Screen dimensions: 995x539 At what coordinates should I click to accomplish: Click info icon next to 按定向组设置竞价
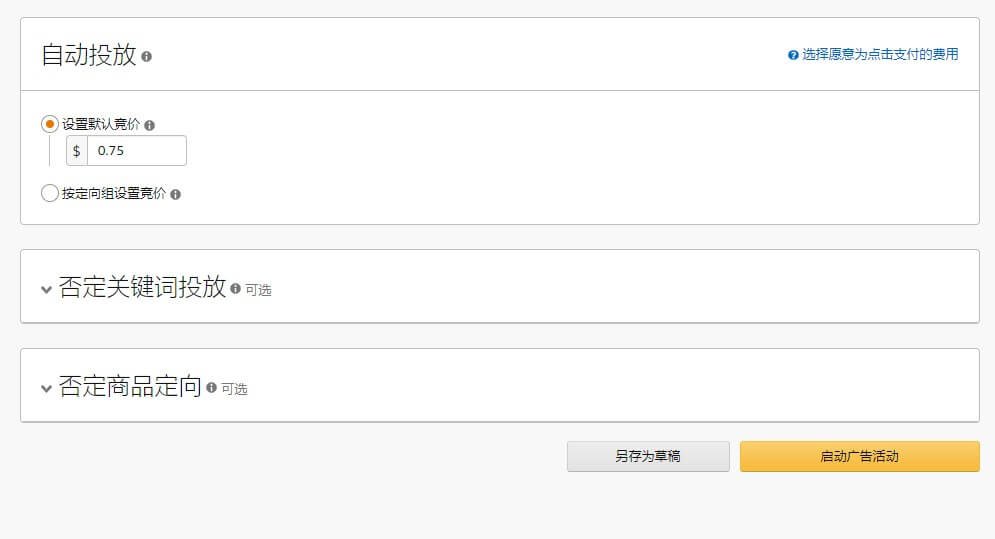(x=176, y=195)
